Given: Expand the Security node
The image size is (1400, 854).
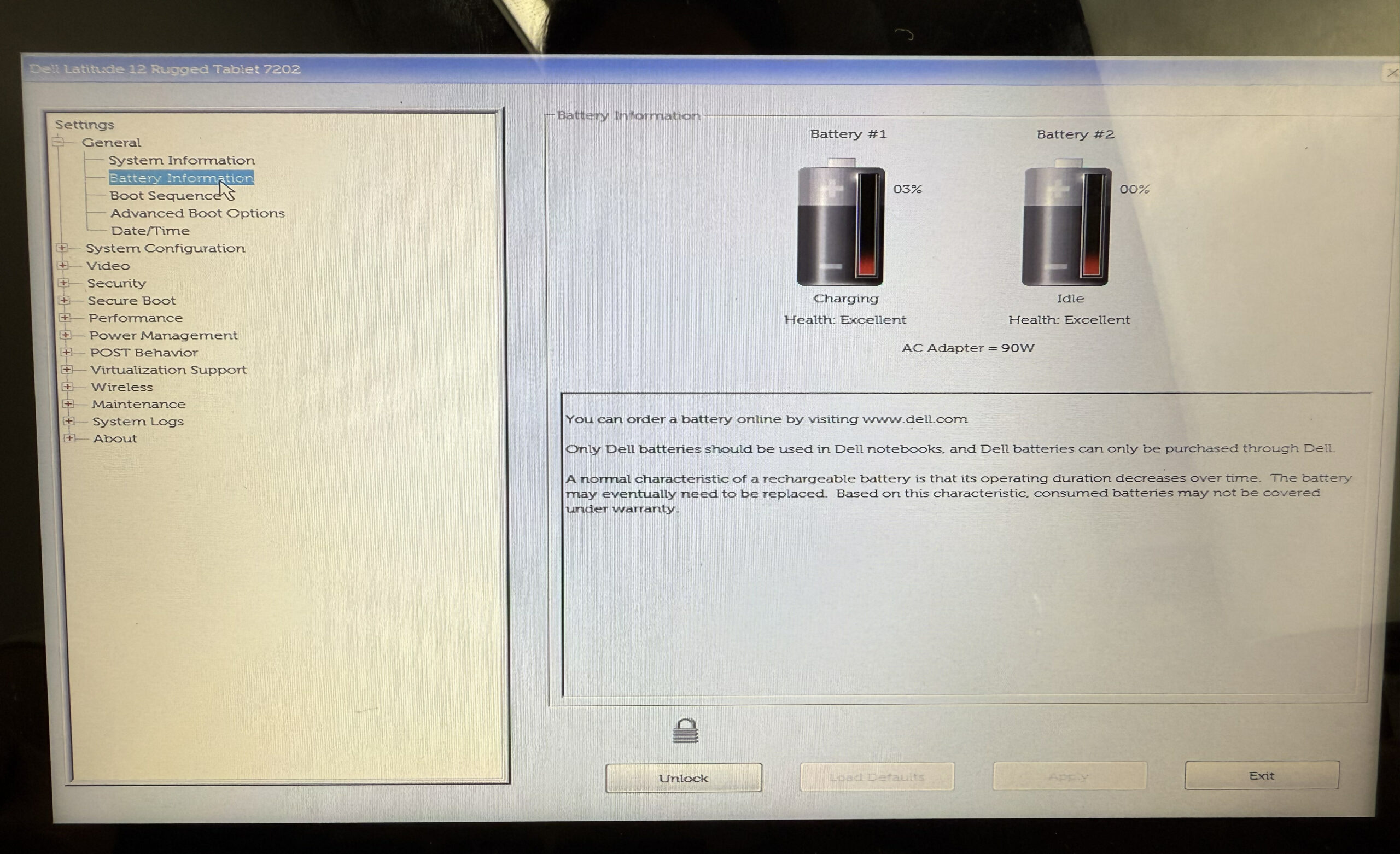Looking at the screenshot, I should point(63,283).
